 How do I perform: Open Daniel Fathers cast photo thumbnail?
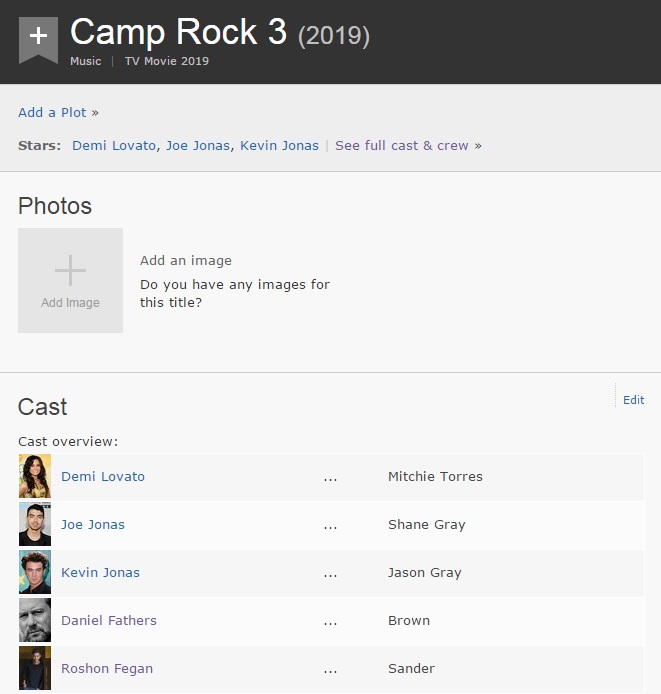pos(35,620)
